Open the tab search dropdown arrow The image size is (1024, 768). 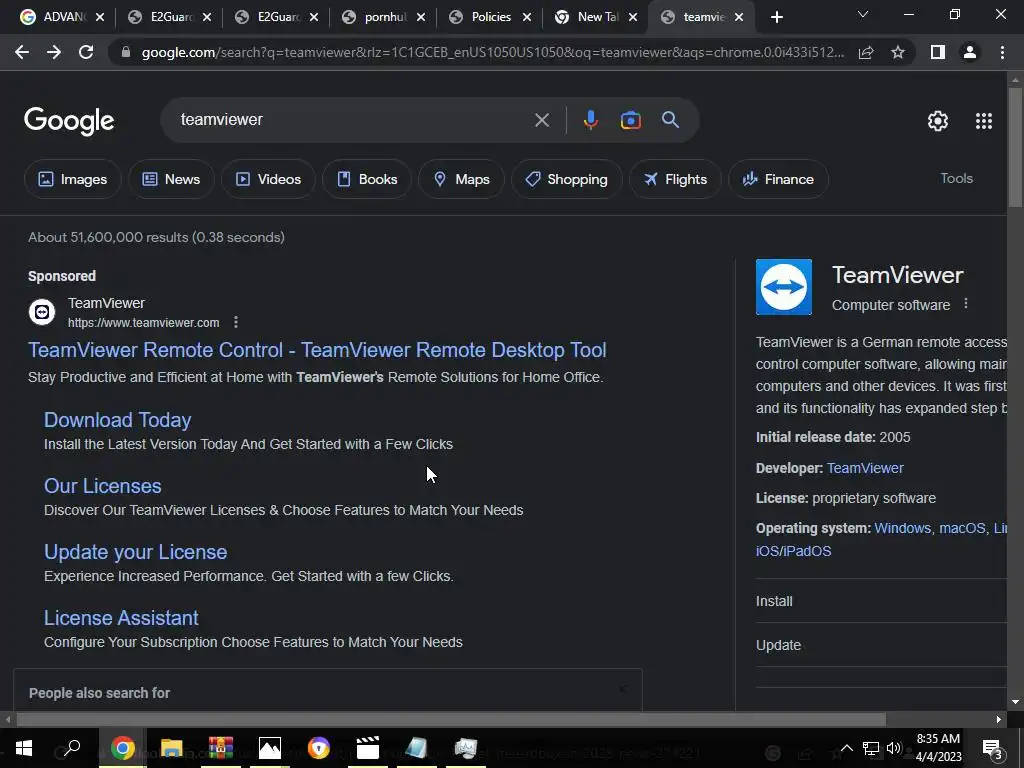(x=863, y=14)
